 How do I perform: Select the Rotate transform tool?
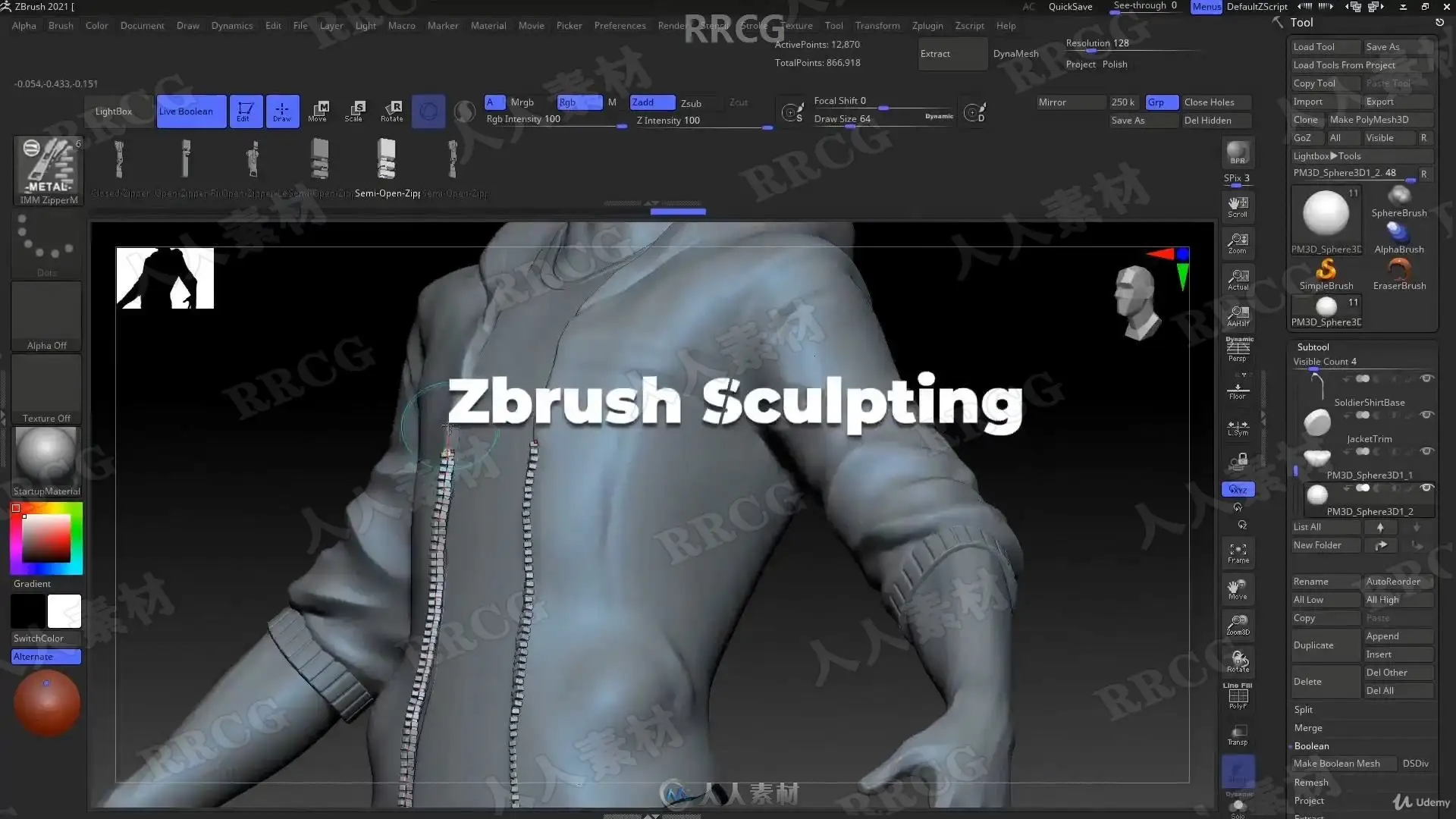[392, 111]
